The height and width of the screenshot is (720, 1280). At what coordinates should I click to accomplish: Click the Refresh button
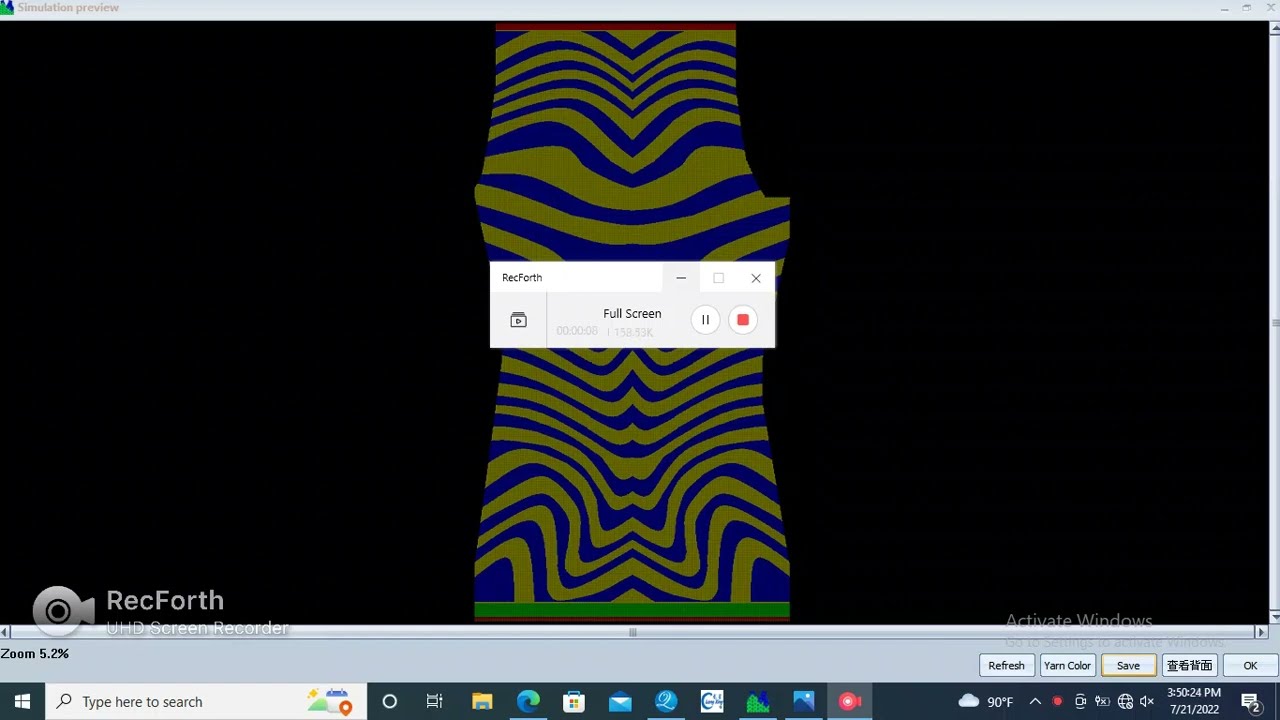point(1006,666)
